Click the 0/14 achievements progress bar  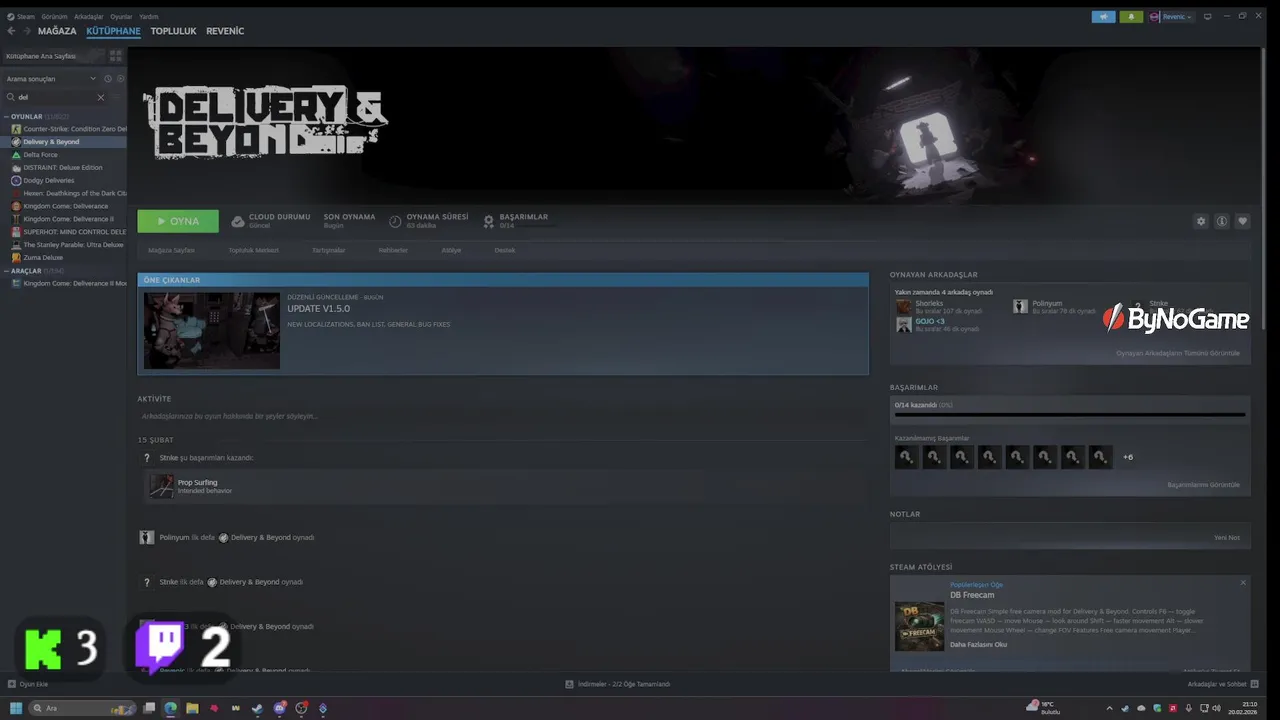(x=1070, y=414)
